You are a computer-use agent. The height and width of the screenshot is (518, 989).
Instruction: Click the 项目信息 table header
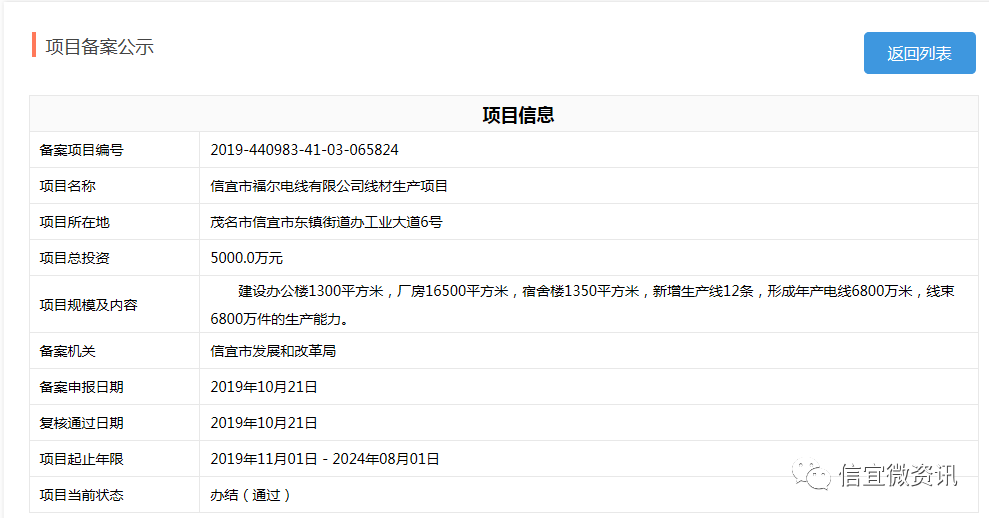[518, 115]
